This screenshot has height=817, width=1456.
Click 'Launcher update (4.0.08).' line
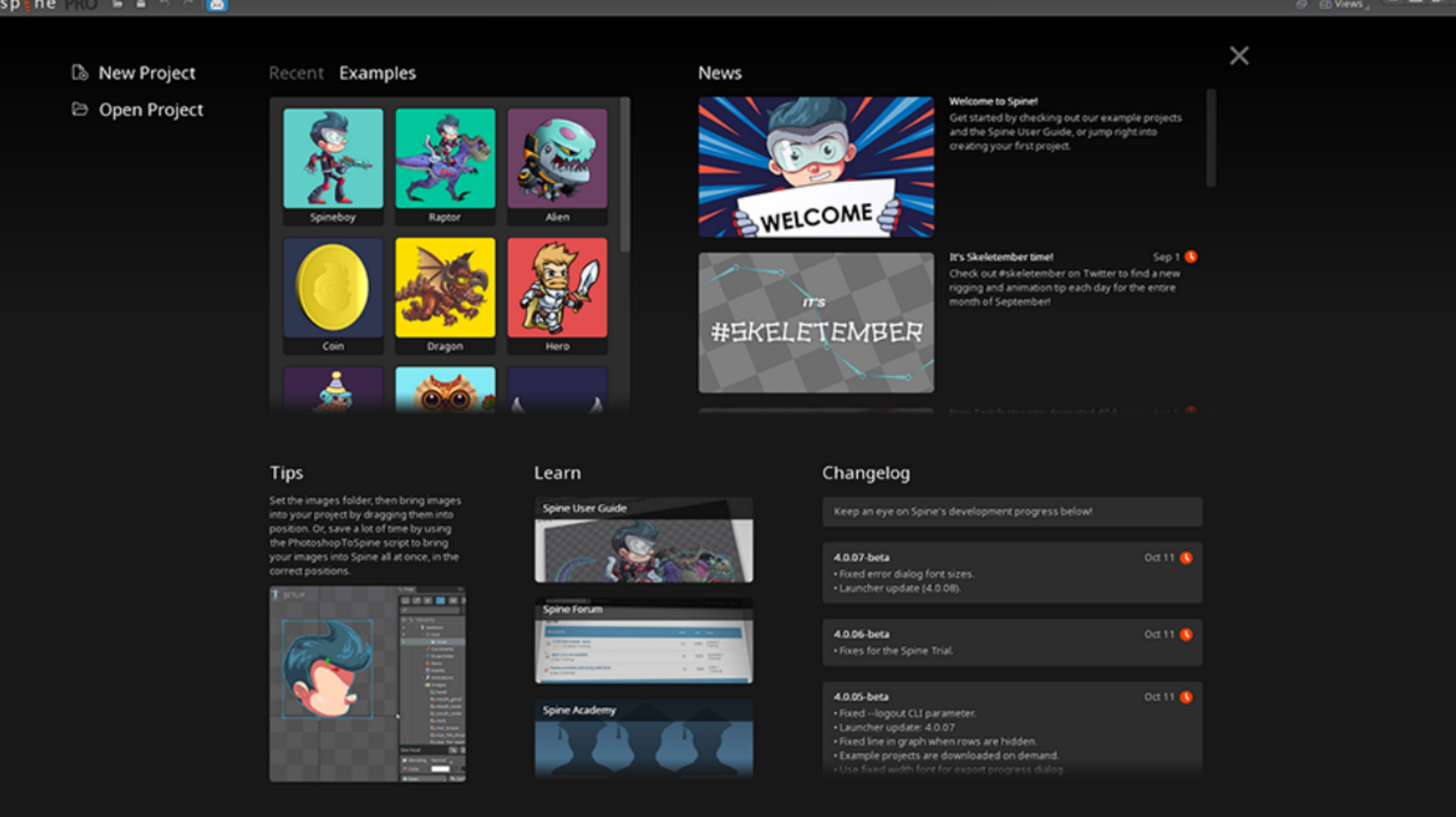pyautogui.click(x=897, y=588)
